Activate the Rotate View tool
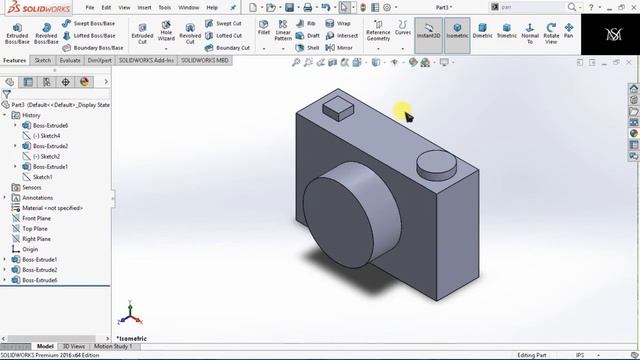The width and height of the screenshot is (640, 360). (551, 33)
